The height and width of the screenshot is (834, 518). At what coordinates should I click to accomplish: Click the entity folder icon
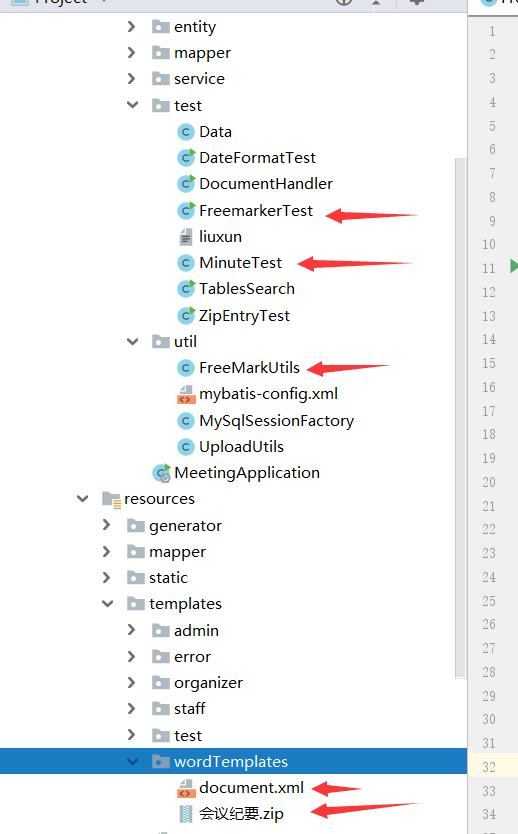pos(161,27)
